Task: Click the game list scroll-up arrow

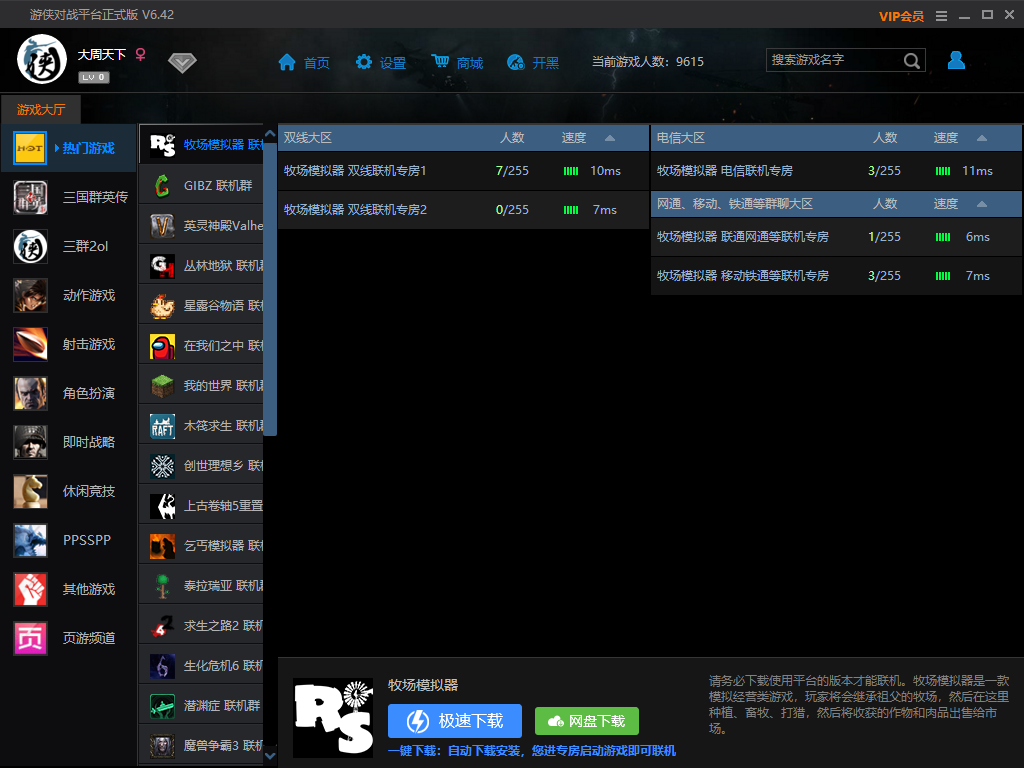Action: [x=270, y=133]
